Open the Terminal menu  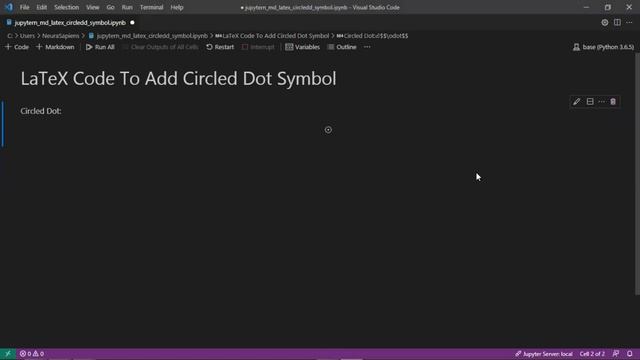(151, 7)
